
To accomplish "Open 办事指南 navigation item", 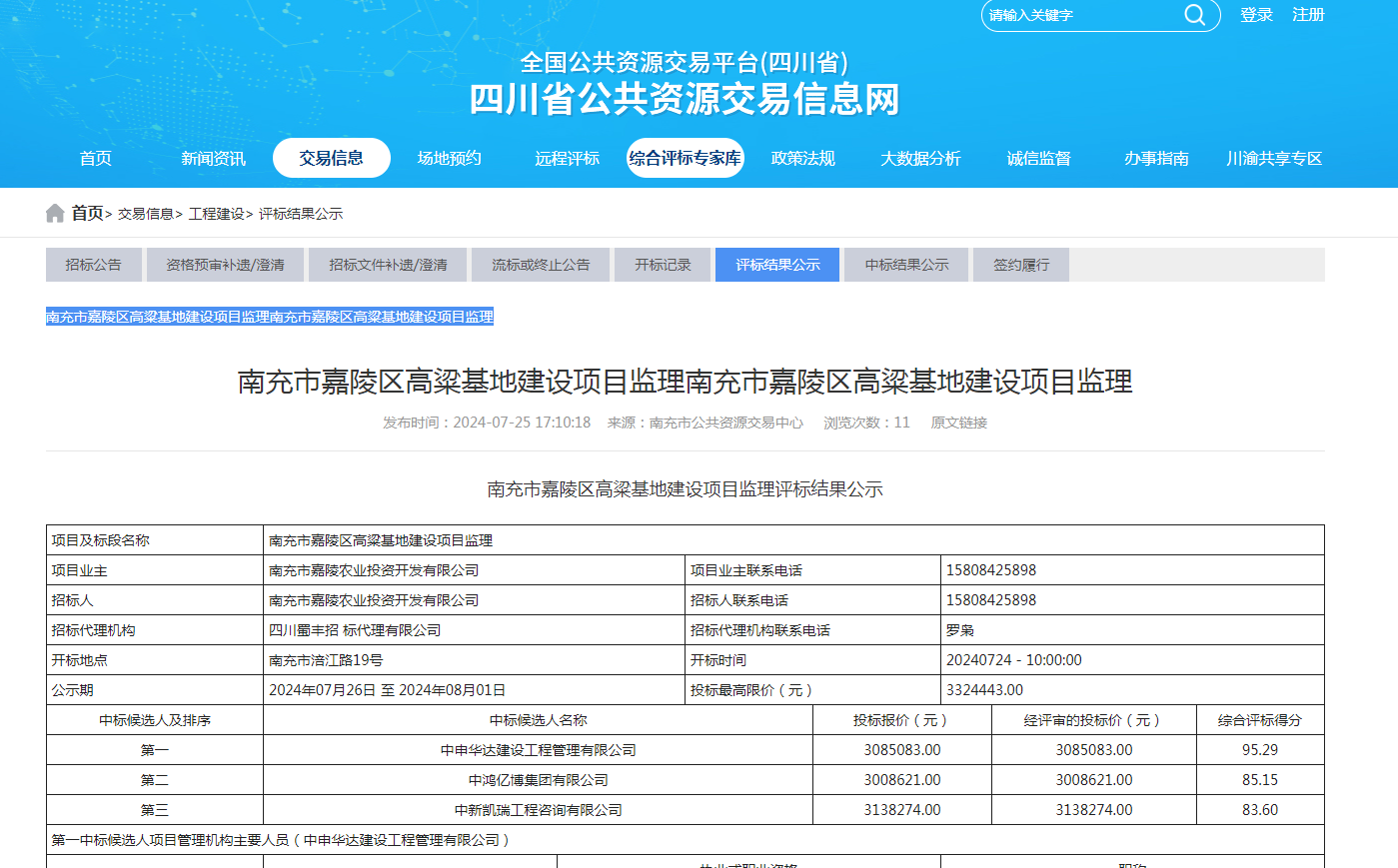I will (x=1157, y=158).
